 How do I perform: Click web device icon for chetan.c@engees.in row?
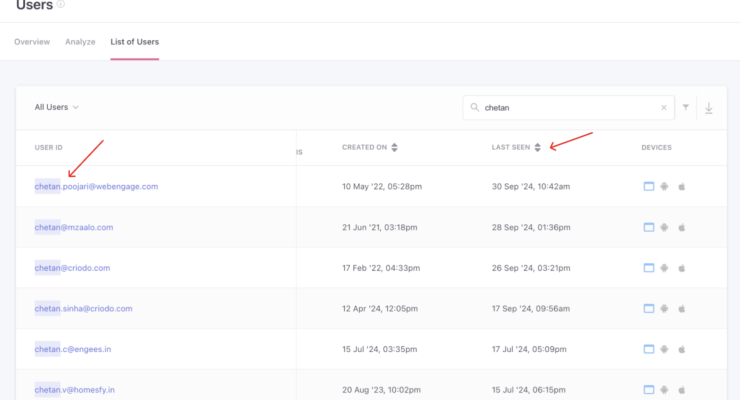coord(648,349)
